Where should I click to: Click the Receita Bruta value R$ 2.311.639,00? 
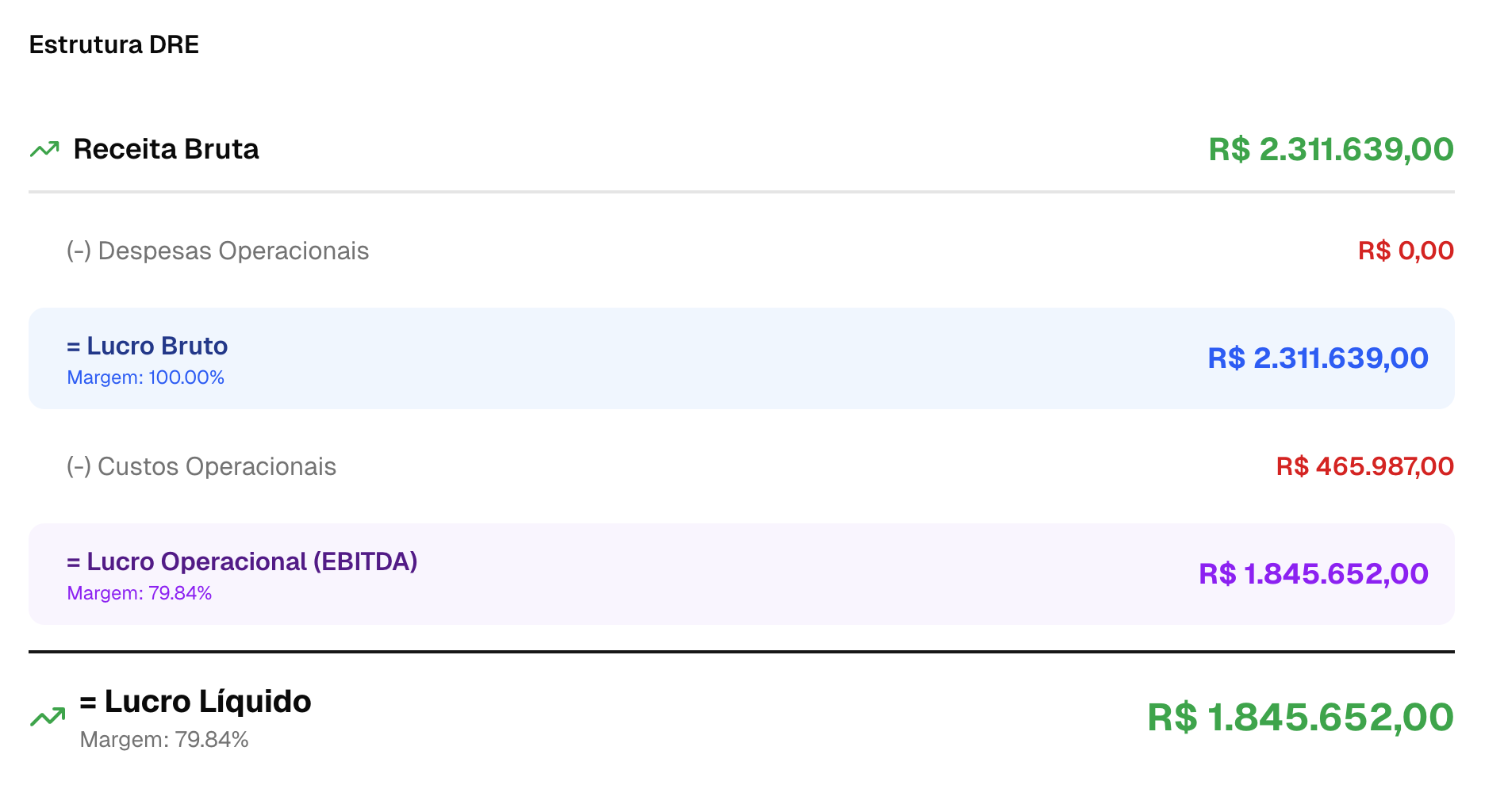tap(1330, 149)
